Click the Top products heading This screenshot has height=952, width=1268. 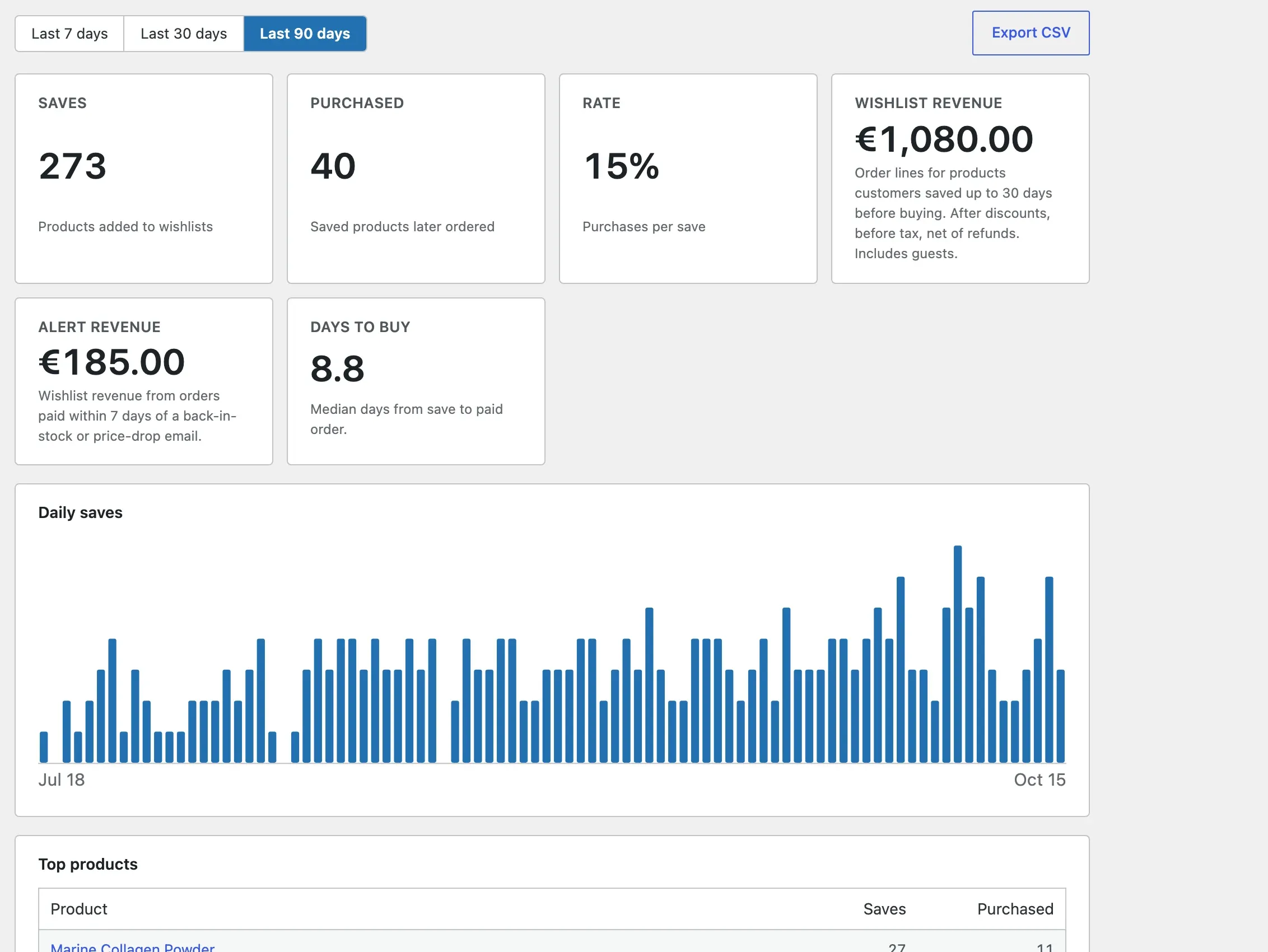point(88,864)
